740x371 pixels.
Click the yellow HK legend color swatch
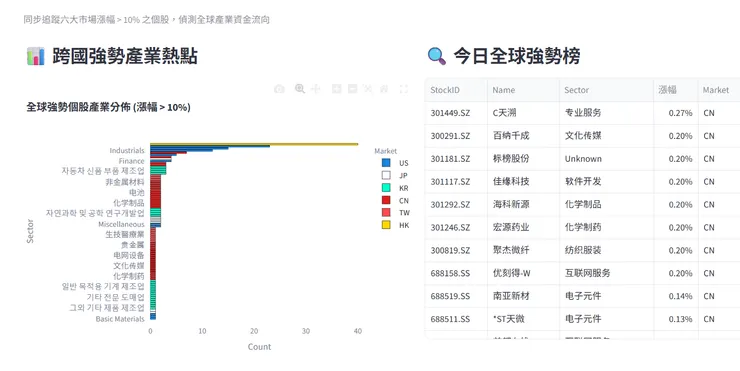[386, 225]
